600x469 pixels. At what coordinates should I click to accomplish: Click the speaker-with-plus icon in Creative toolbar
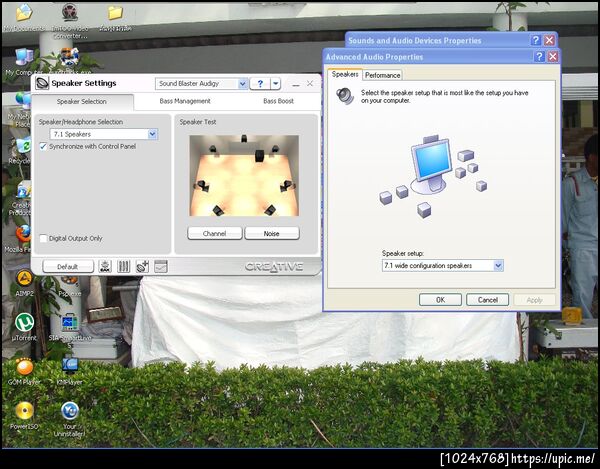click(x=142, y=266)
